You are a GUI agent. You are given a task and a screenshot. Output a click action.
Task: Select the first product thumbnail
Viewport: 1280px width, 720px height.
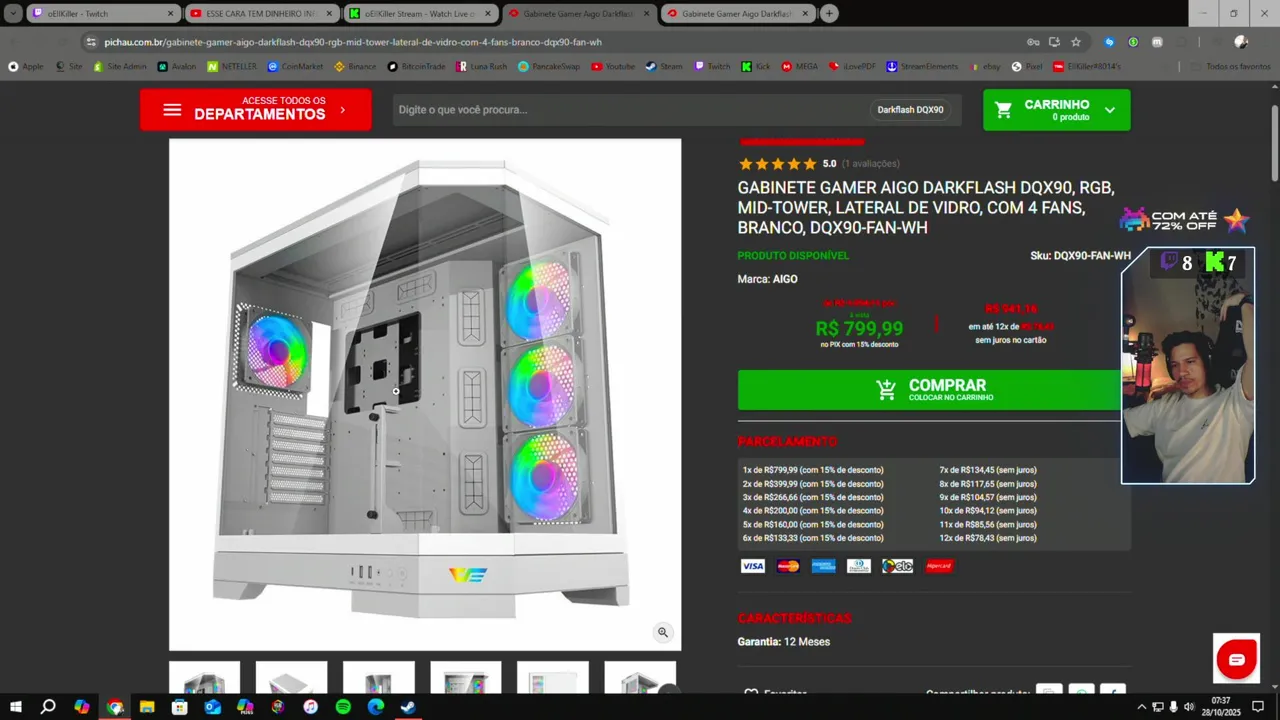click(x=204, y=679)
